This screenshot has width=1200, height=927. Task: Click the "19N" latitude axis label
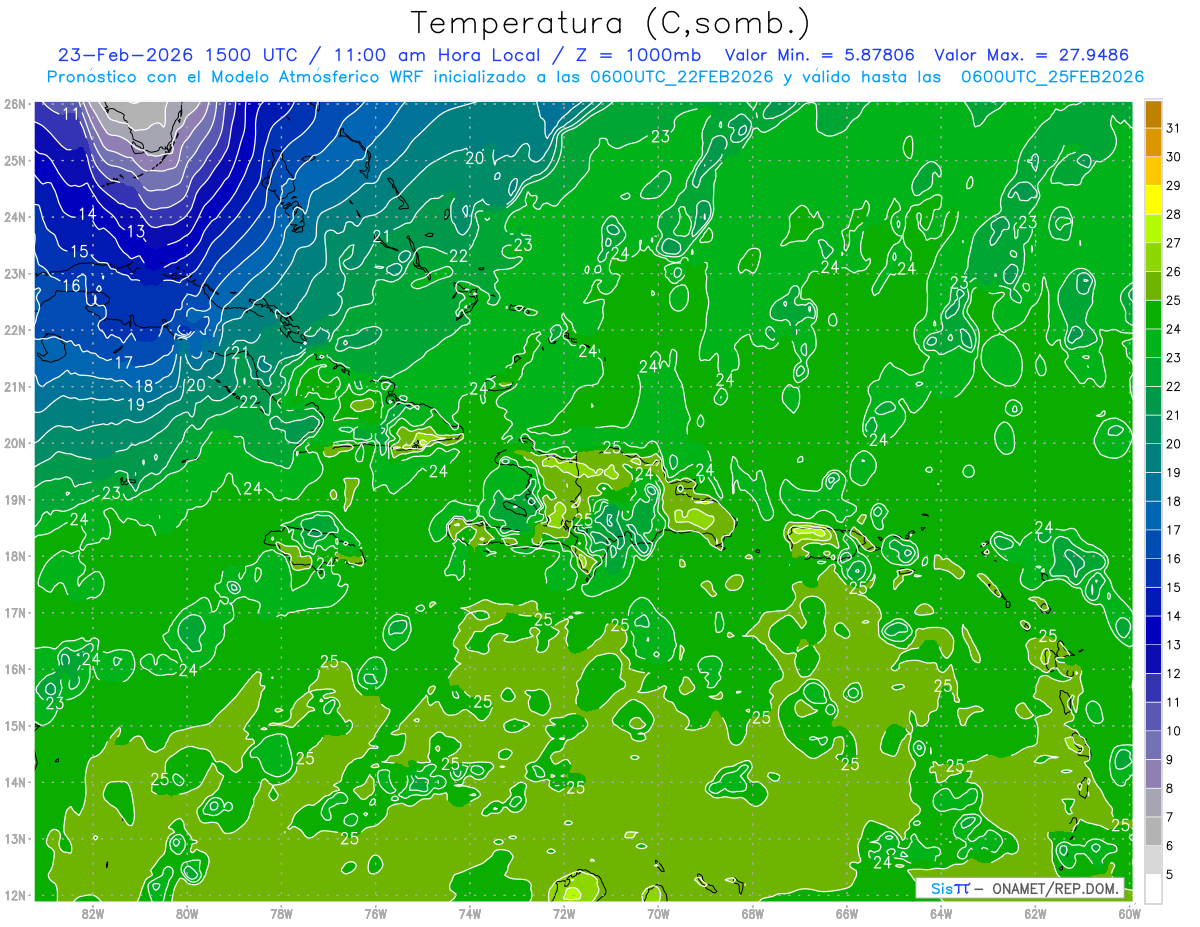click(x=14, y=499)
